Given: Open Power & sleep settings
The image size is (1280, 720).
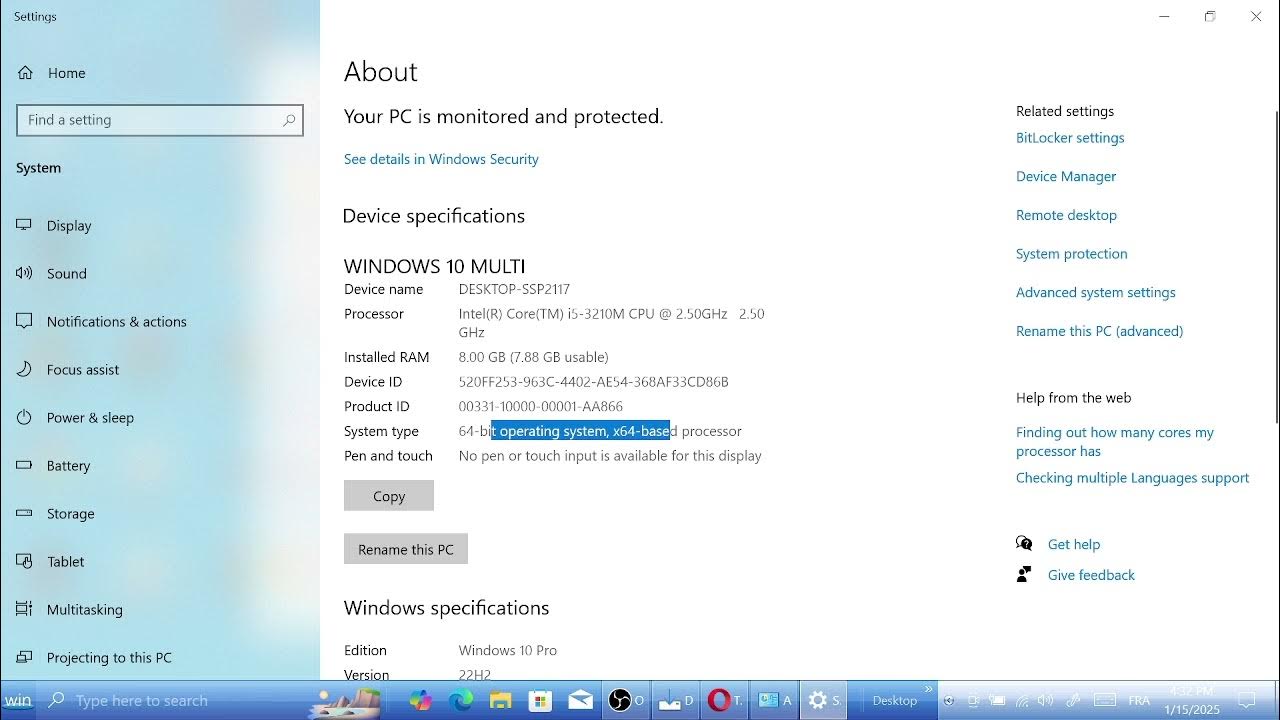Looking at the screenshot, I should pyautogui.click(x=75, y=418).
